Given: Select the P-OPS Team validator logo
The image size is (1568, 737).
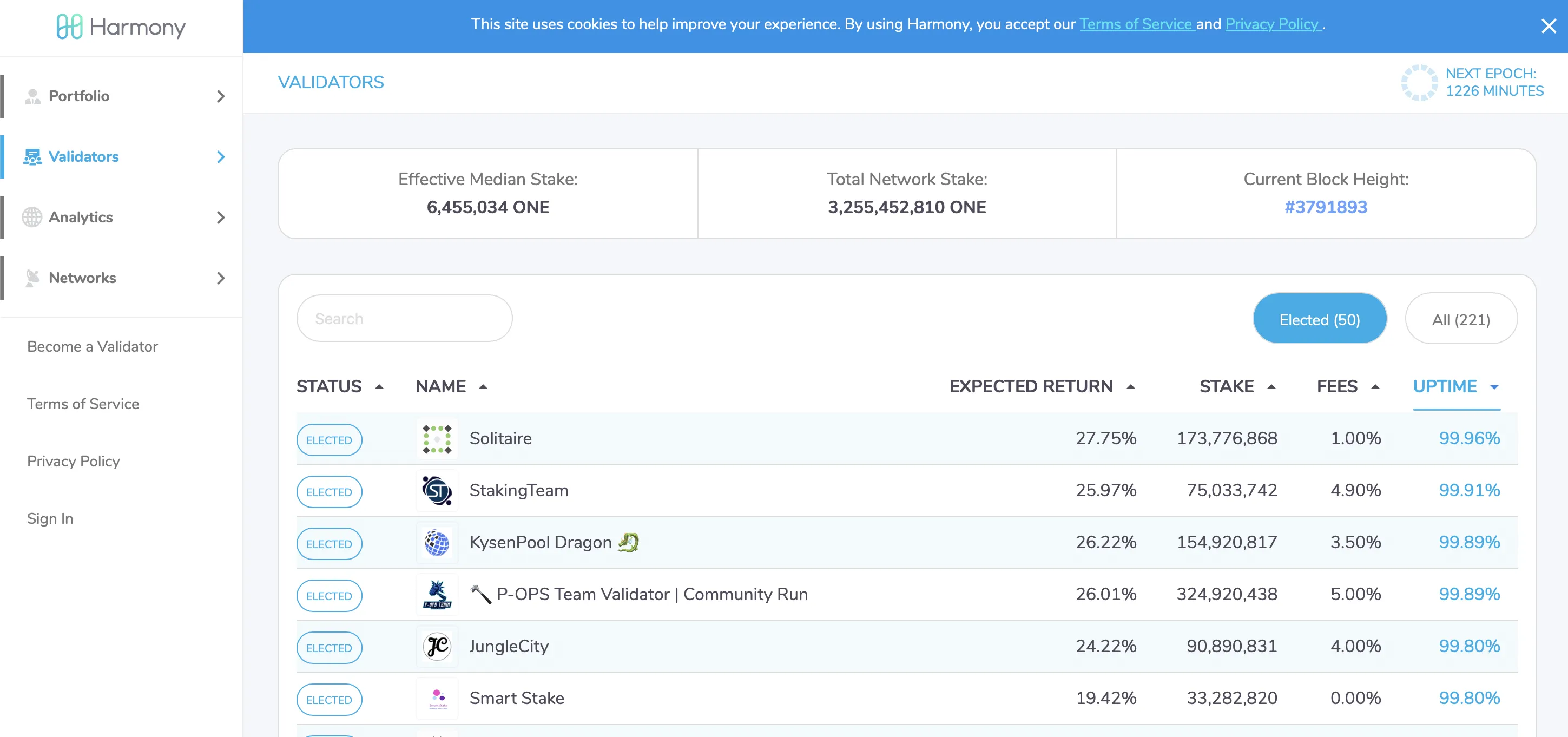Looking at the screenshot, I should point(437,595).
